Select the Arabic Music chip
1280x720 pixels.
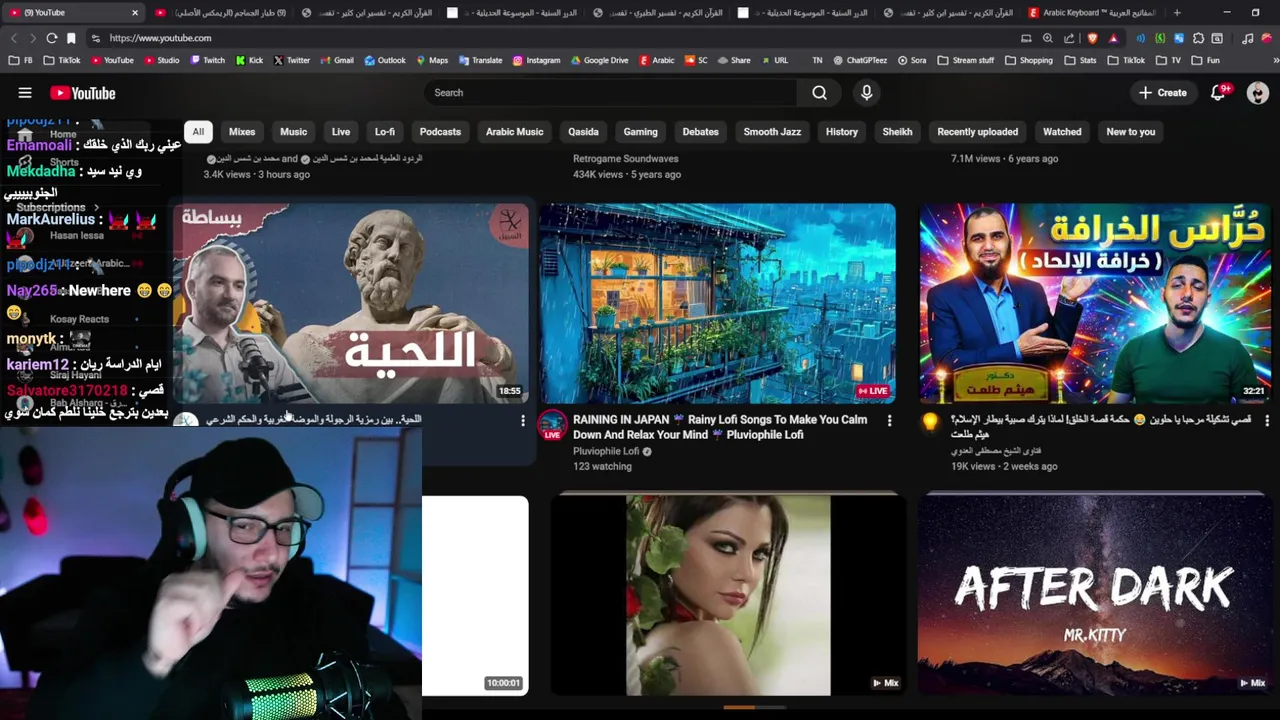(x=515, y=132)
